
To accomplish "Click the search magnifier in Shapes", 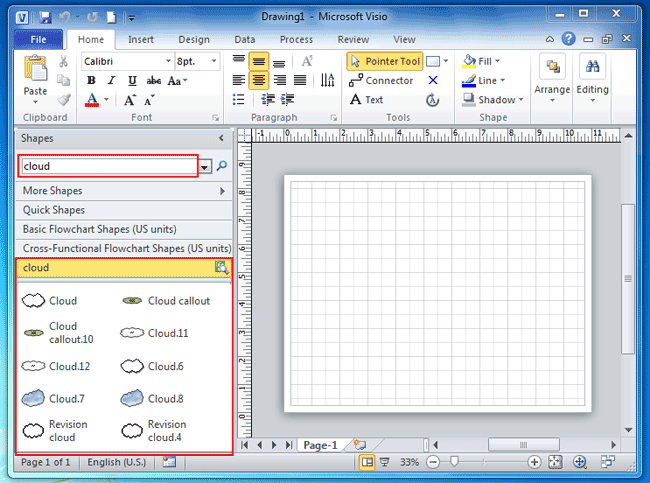I will pyautogui.click(x=222, y=166).
